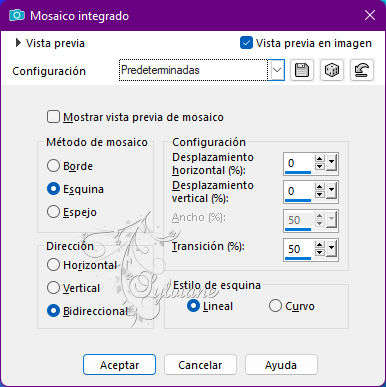Image resolution: width=386 pixels, height=387 pixels.
Task: Click the save preset floppy disk icon
Action: [302, 70]
